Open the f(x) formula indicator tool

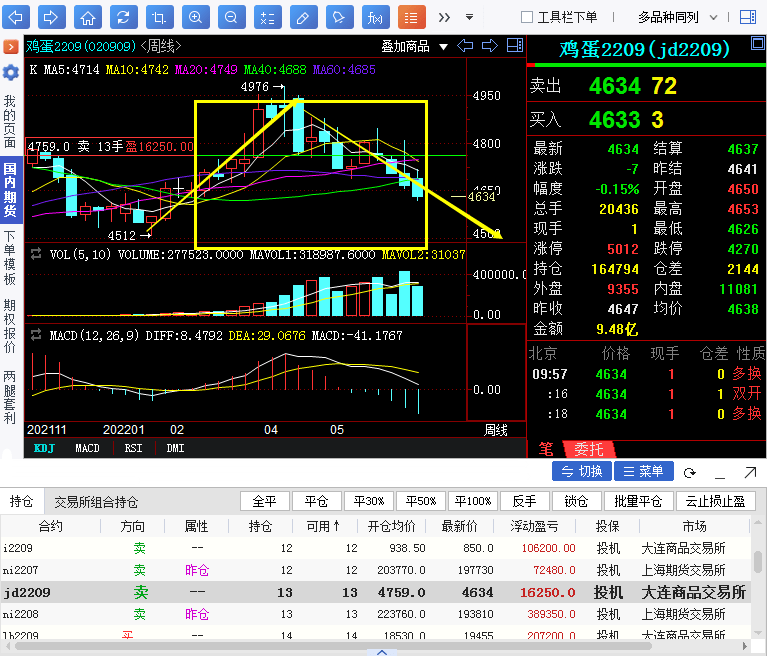click(375, 17)
